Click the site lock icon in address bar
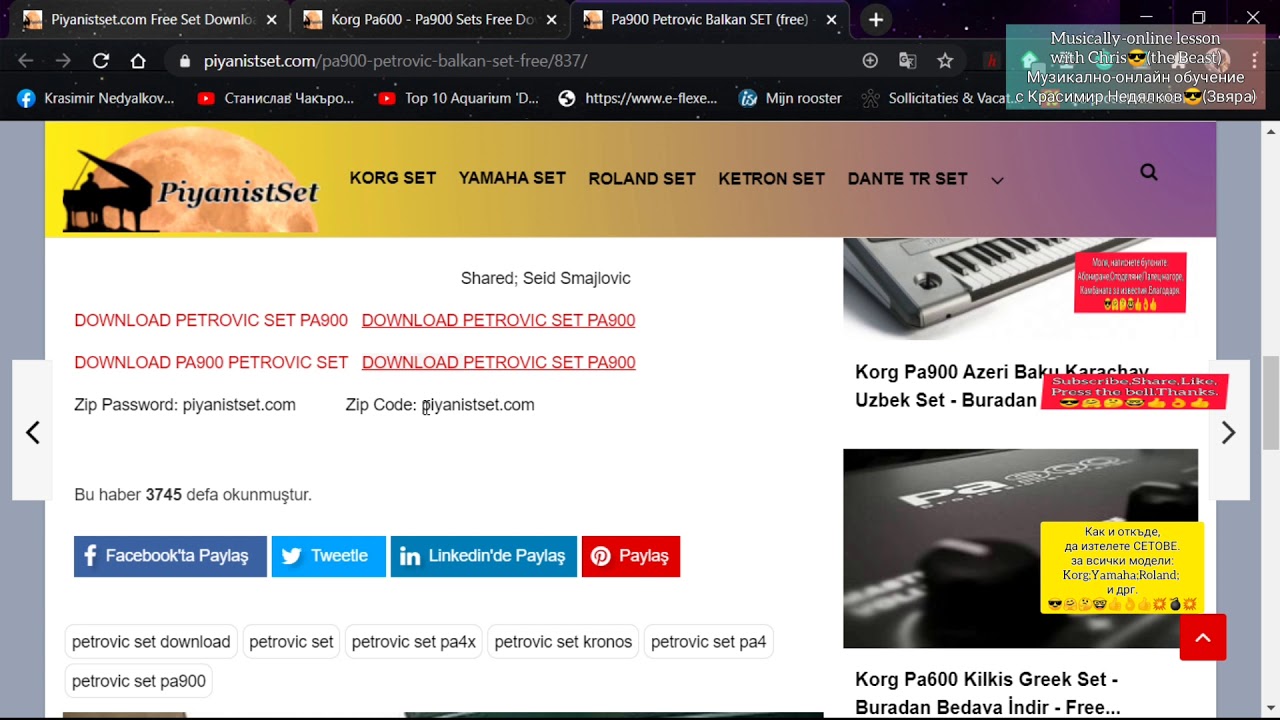The height and width of the screenshot is (720, 1280). coord(184,61)
